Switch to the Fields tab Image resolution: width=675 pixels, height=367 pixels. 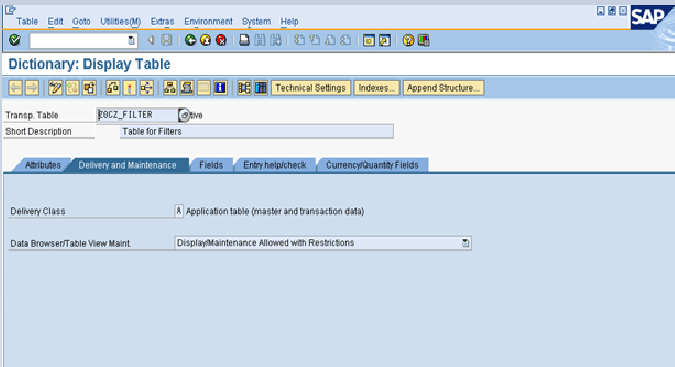click(x=211, y=165)
